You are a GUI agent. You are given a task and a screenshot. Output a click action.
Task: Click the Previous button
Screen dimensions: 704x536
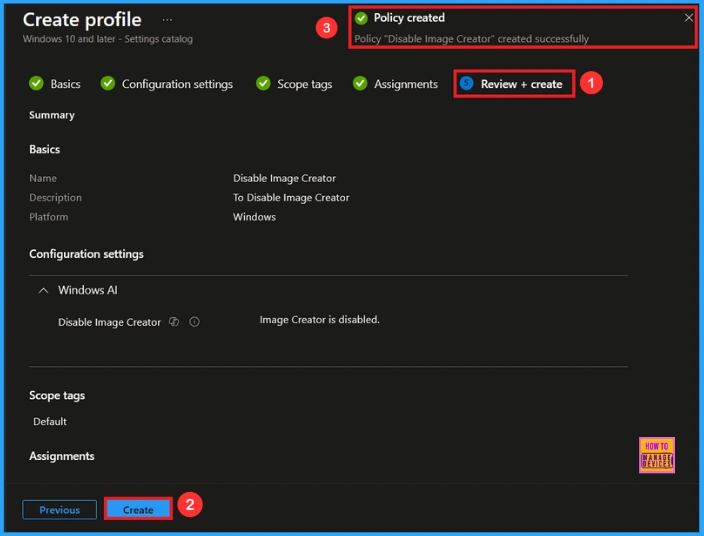click(x=59, y=510)
